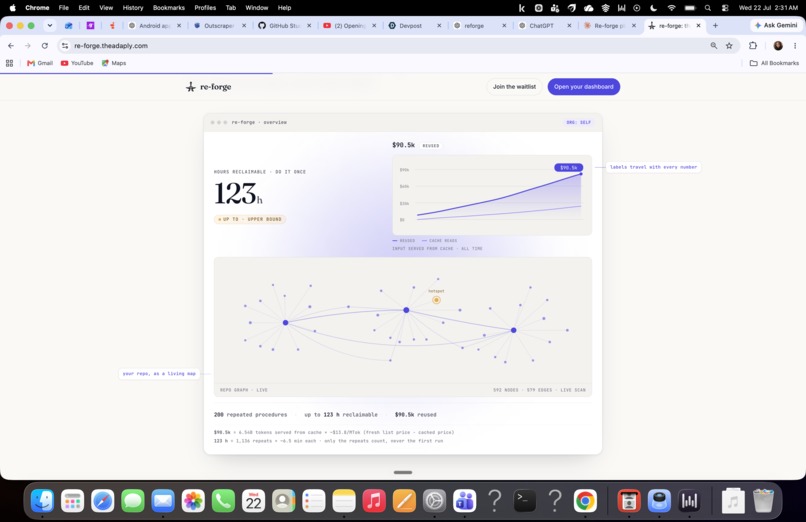Open the Chrome profile avatar

pyautogui.click(x=778, y=46)
